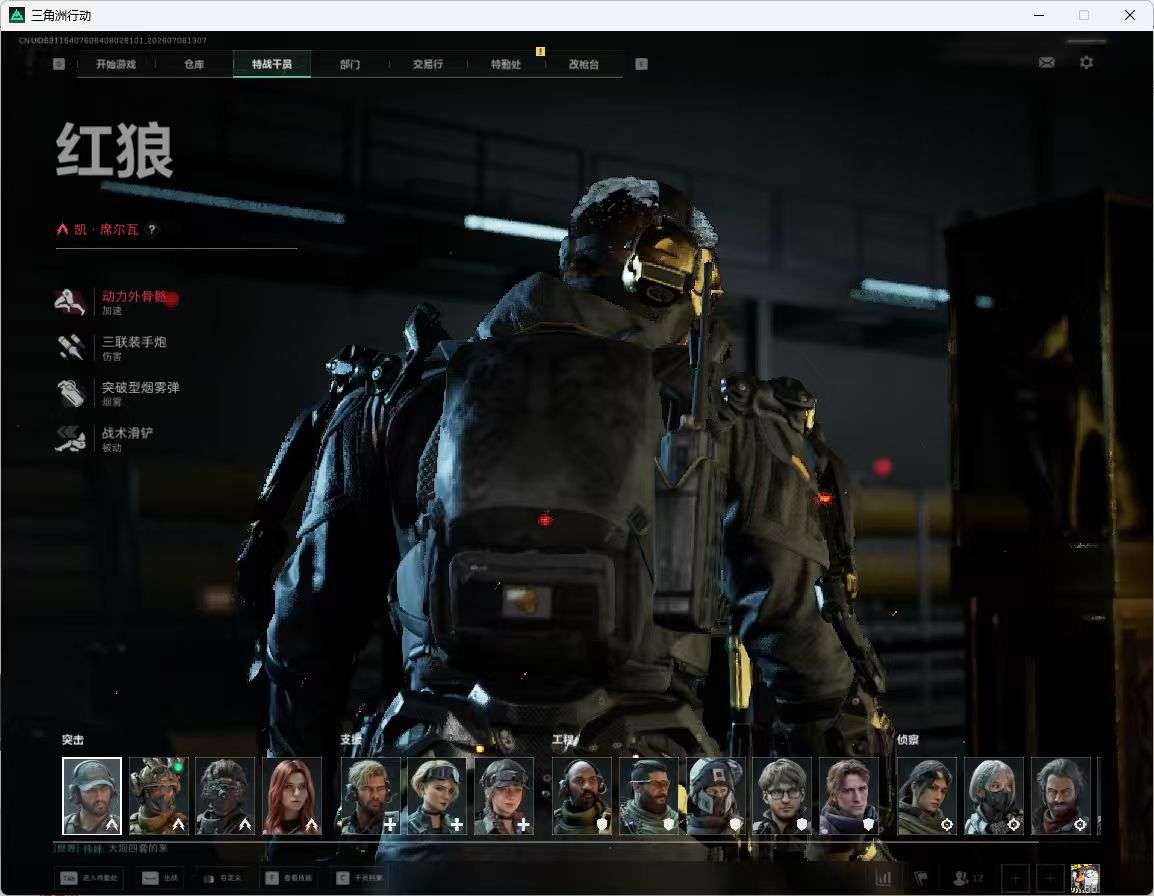This screenshot has height=896, width=1154.
Task: Open the 特勤处 tab
Action: point(506,64)
